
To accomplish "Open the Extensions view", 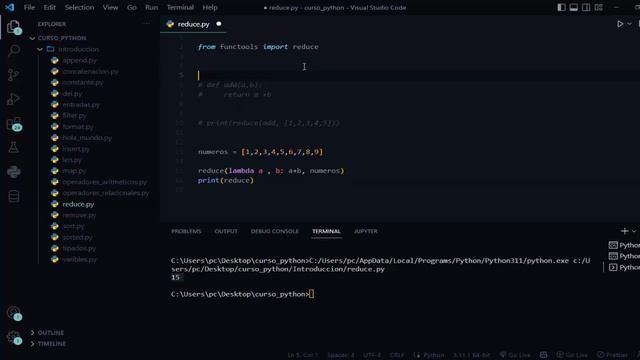I will pos(13,124).
